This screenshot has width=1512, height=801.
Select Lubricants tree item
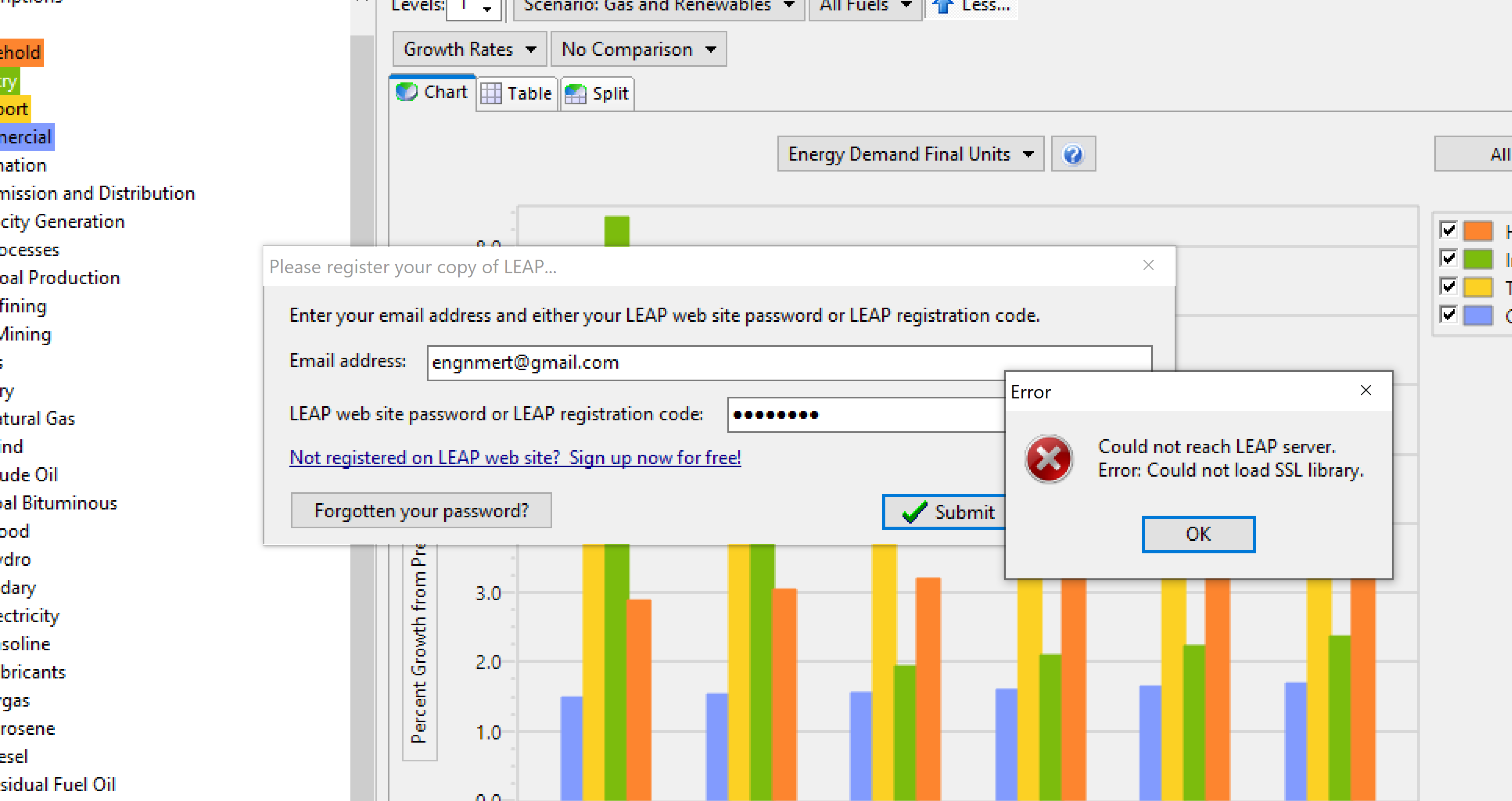pos(33,672)
